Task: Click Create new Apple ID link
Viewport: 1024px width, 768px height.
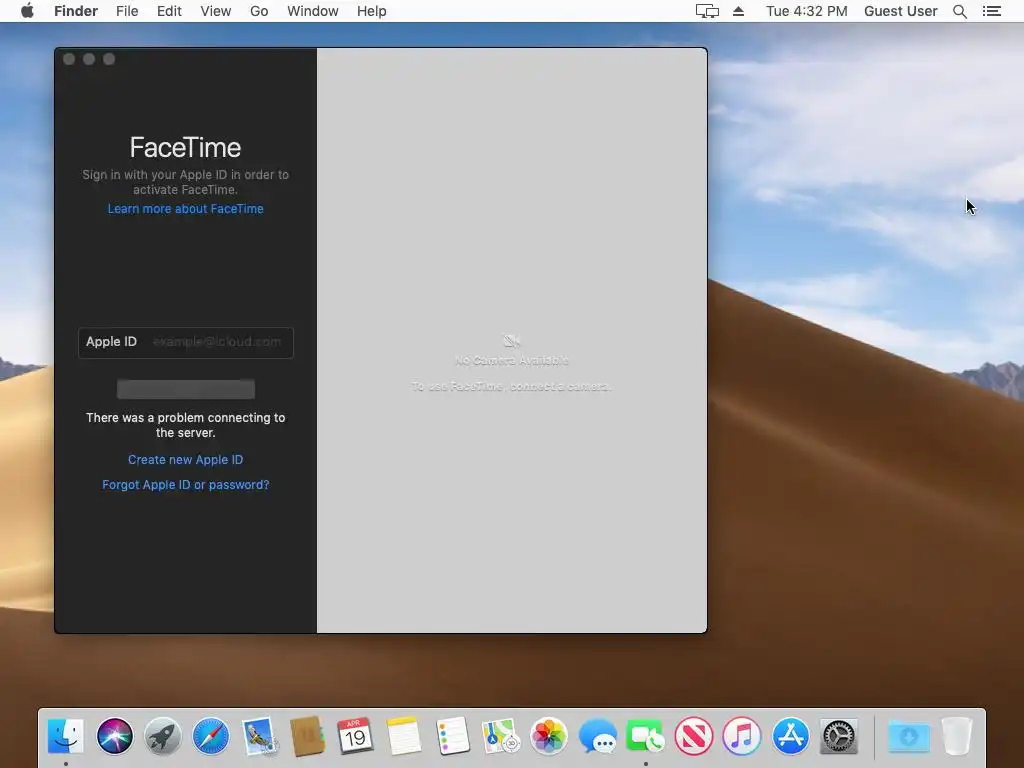Action: (185, 460)
